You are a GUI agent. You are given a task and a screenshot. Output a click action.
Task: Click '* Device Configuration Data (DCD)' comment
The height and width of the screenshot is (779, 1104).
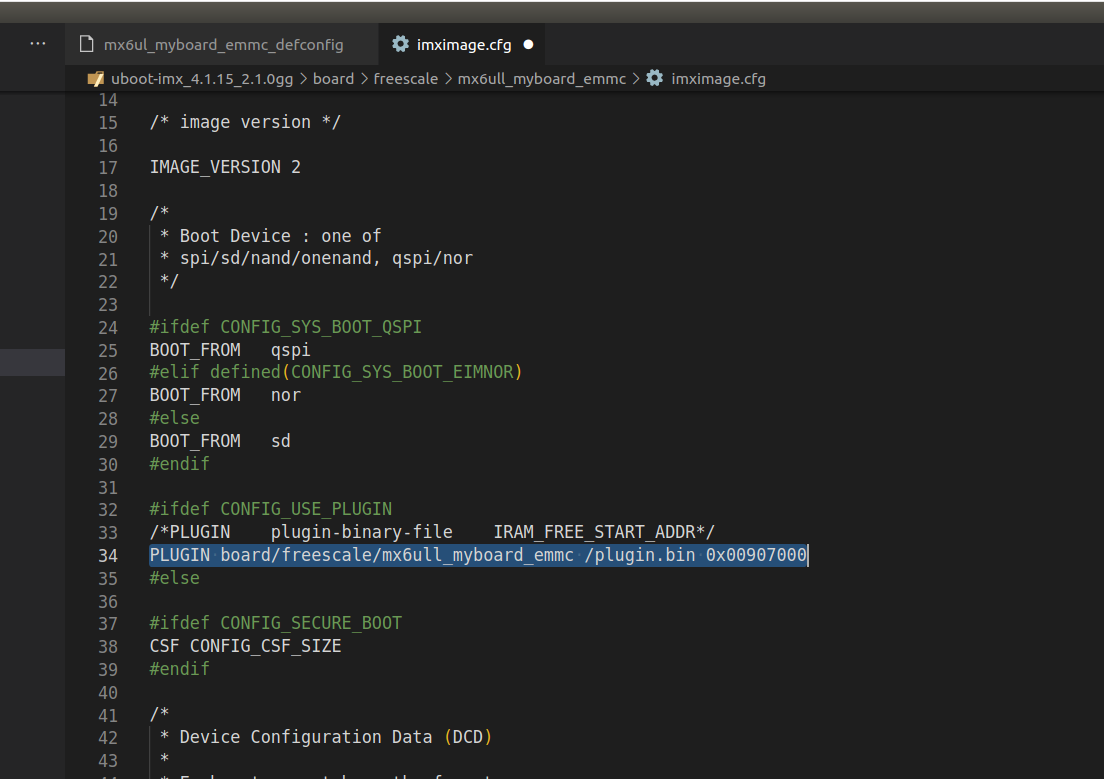326,737
